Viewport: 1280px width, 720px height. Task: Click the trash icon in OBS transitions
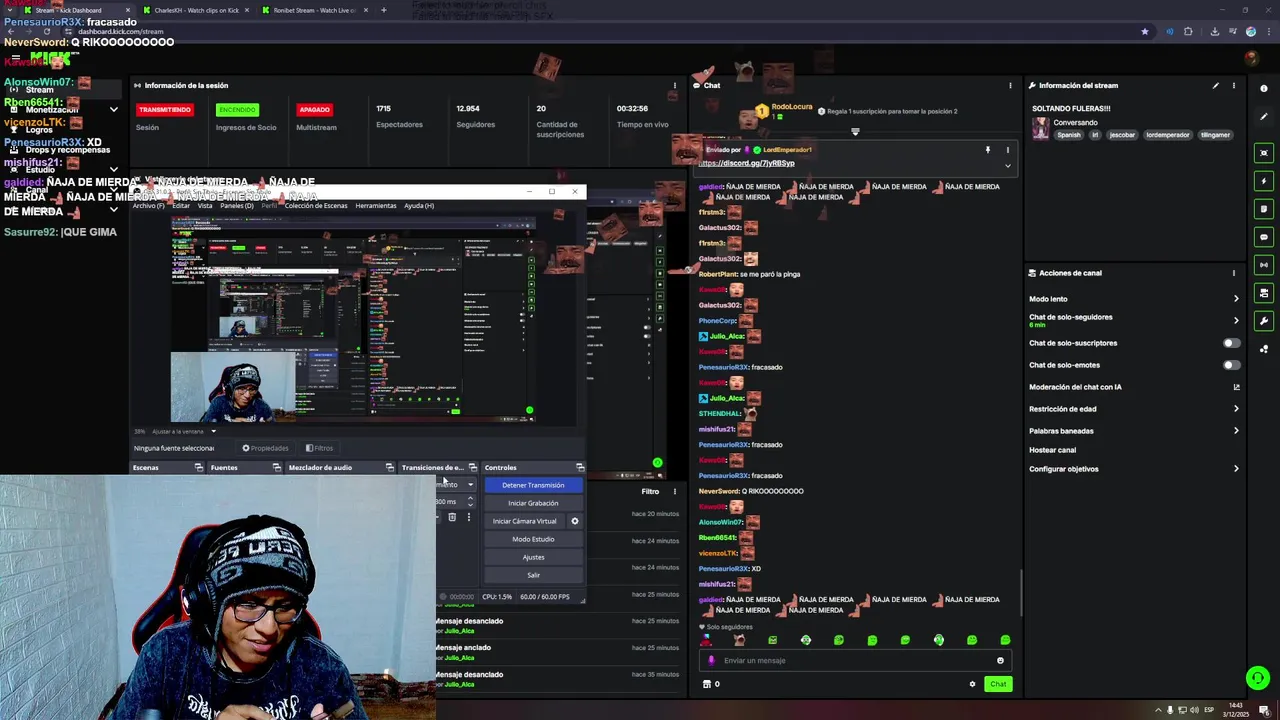coord(452,517)
